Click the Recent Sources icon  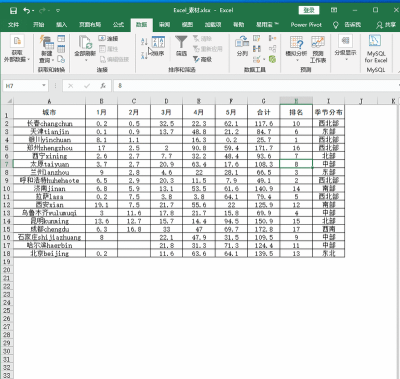tap(61, 59)
